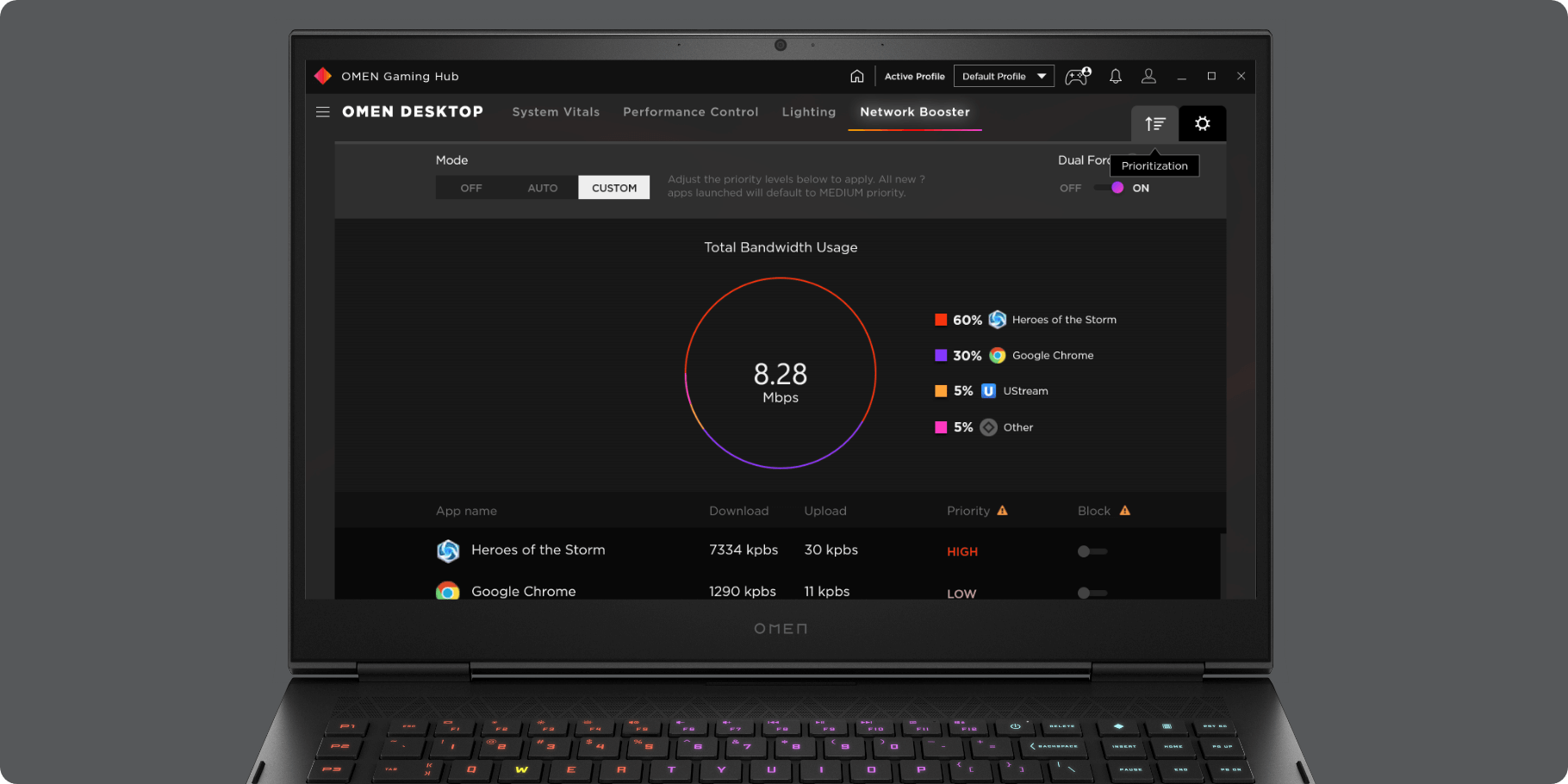Screen dimensions: 1568x784
Task: Select Google Chrome row name
Action: coord(524,591)
